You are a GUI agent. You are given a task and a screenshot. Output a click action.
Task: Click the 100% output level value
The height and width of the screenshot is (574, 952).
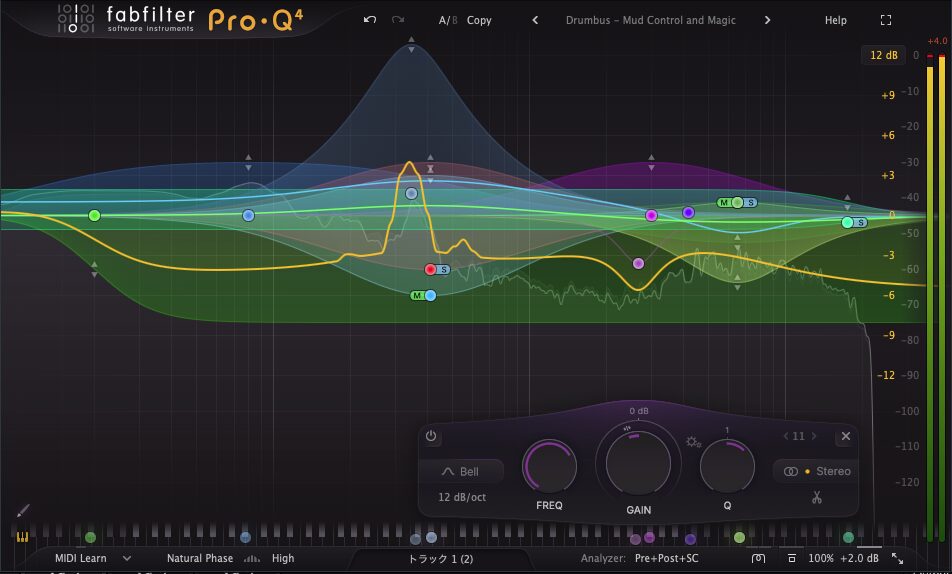click(821, 558)
